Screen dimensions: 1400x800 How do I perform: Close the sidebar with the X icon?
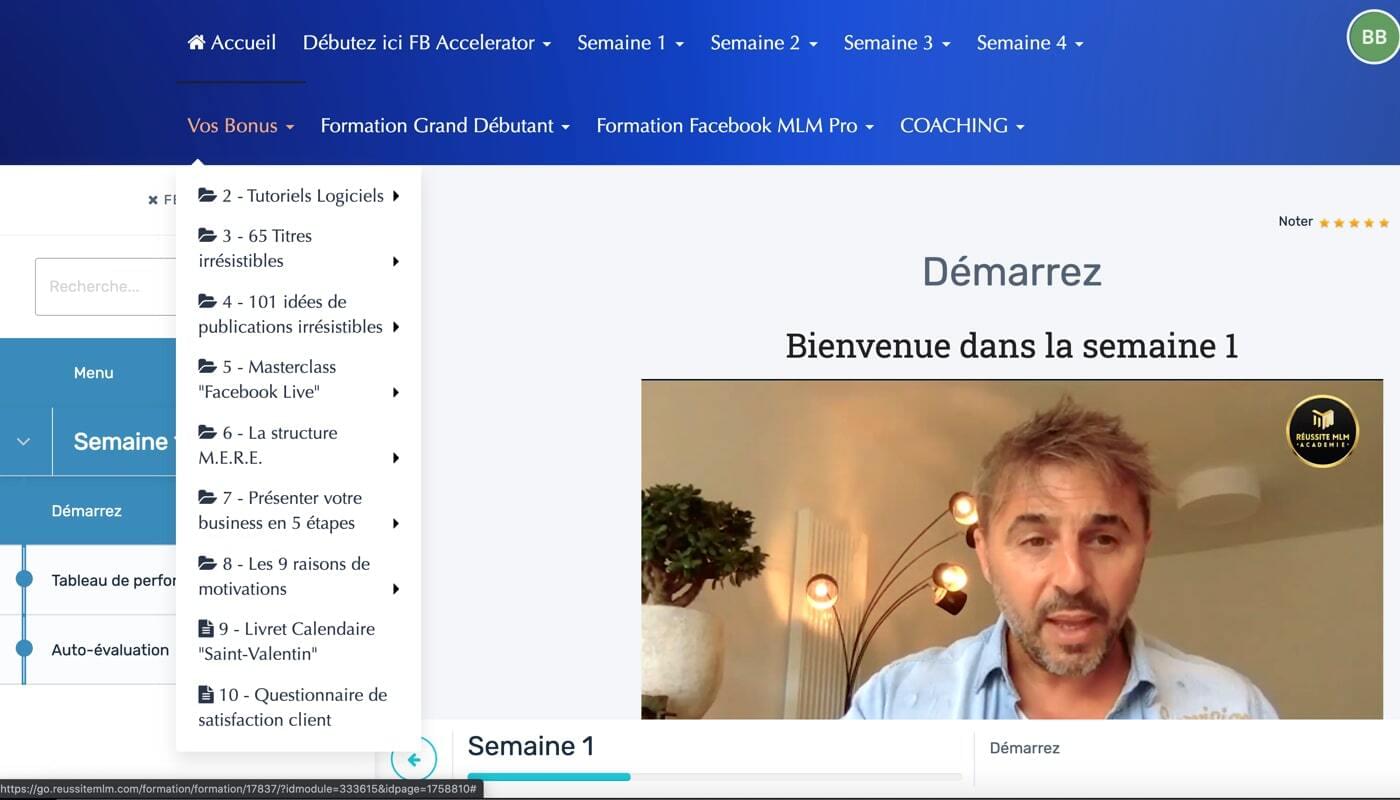click(x=153, y=200)
